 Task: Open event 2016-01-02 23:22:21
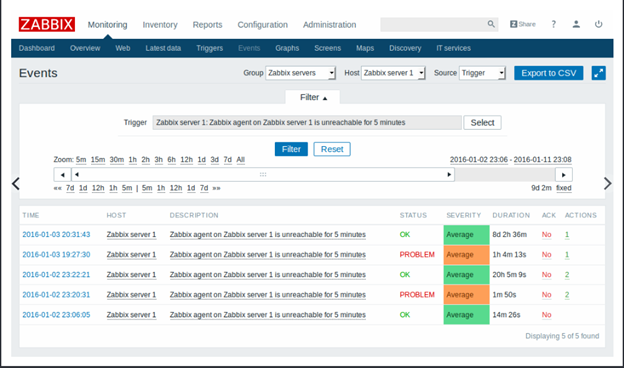[56, 275]
